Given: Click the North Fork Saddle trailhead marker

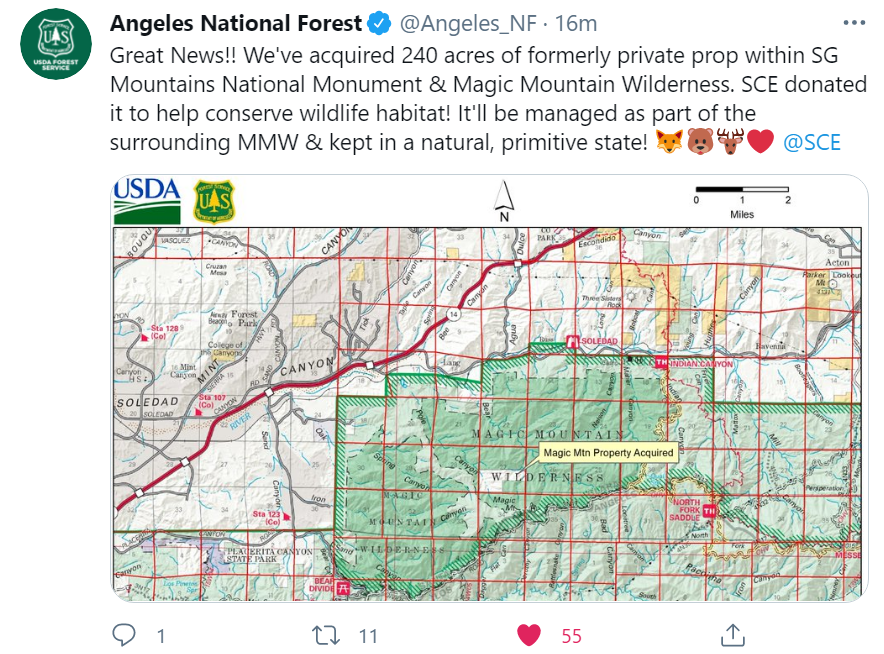Looking at the screenshot, I should (711, 511).
